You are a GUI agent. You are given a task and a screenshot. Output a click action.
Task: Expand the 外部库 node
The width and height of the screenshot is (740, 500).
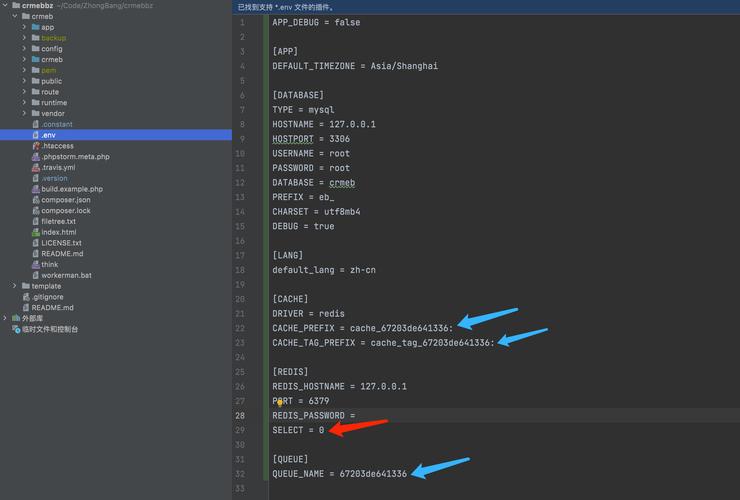point(5,318)
